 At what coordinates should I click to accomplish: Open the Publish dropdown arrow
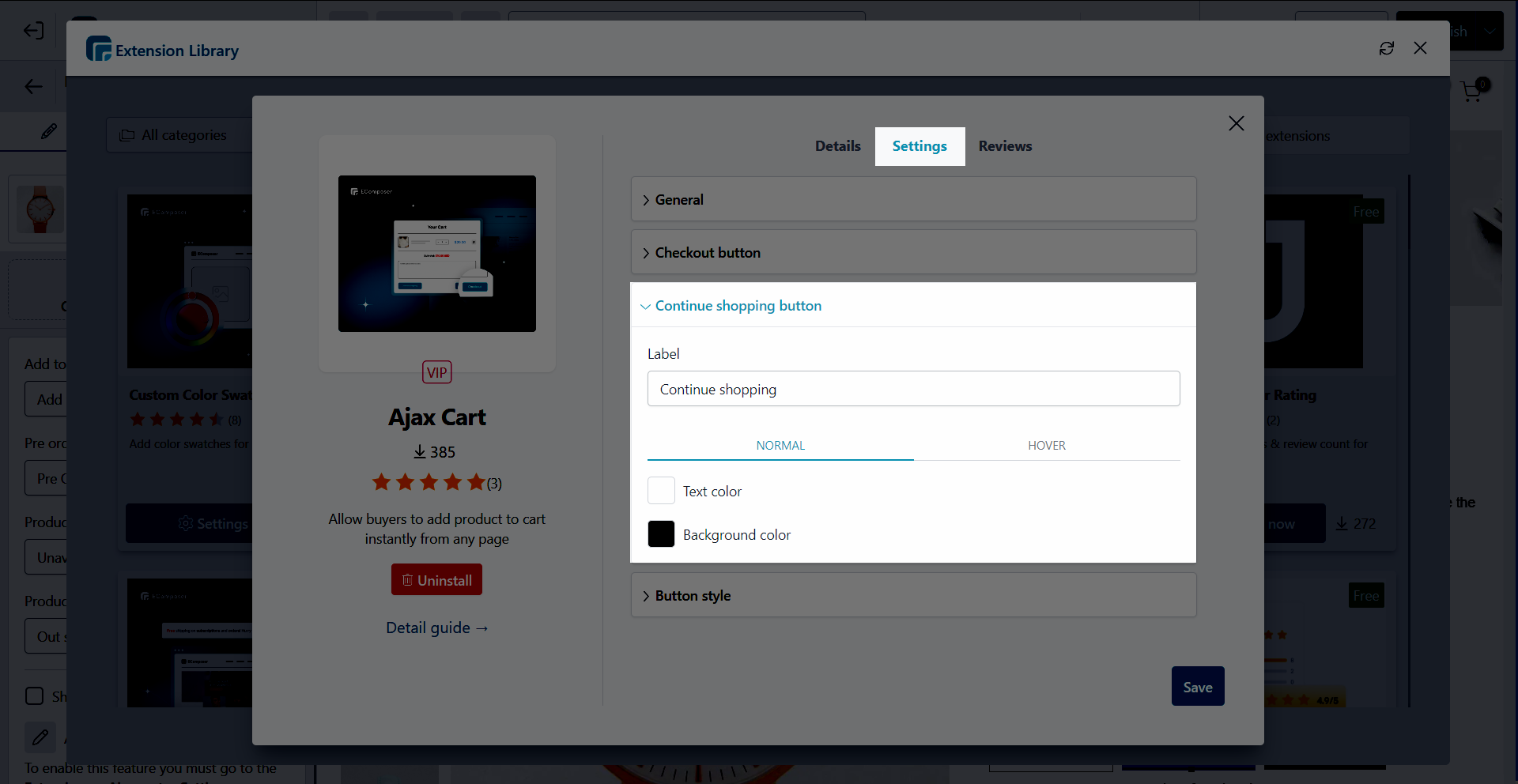click(x=1490, y=32)
